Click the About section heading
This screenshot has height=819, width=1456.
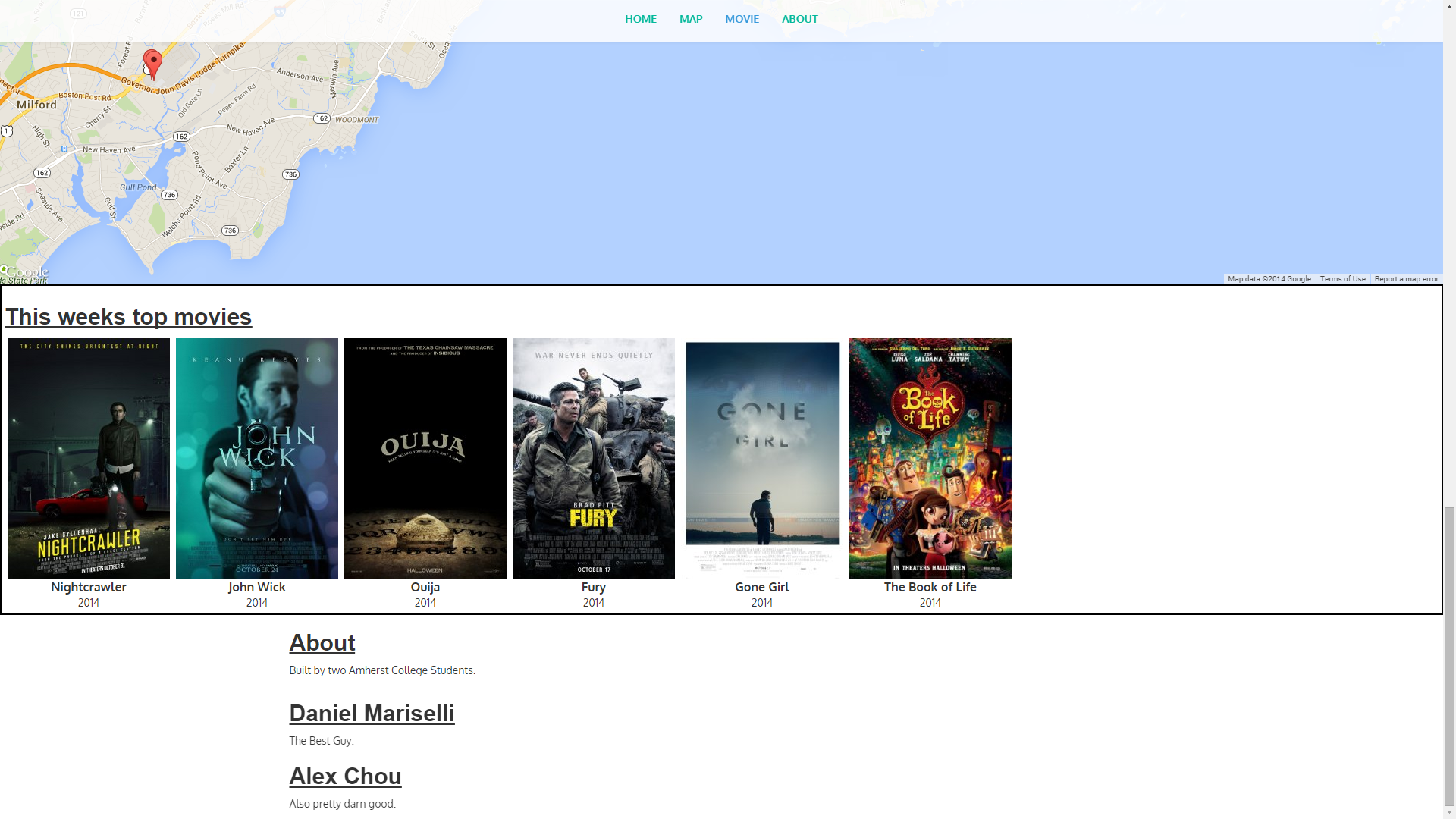[x=322, y=643]
